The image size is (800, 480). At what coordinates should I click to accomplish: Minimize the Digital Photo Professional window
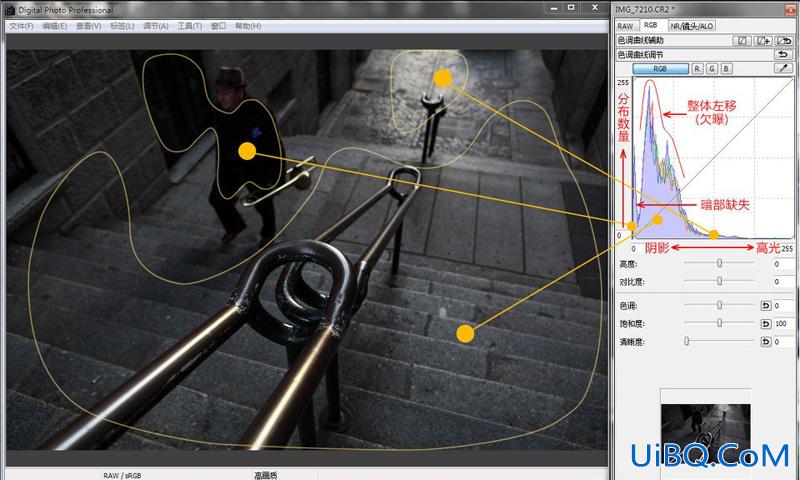[554, 8]
